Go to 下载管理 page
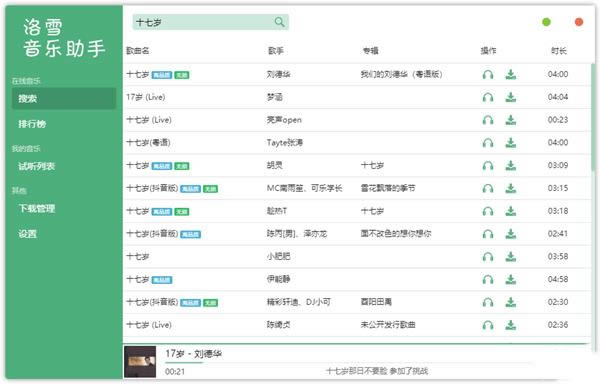Viewport: 600px width, 384px height. pos(37,208)
